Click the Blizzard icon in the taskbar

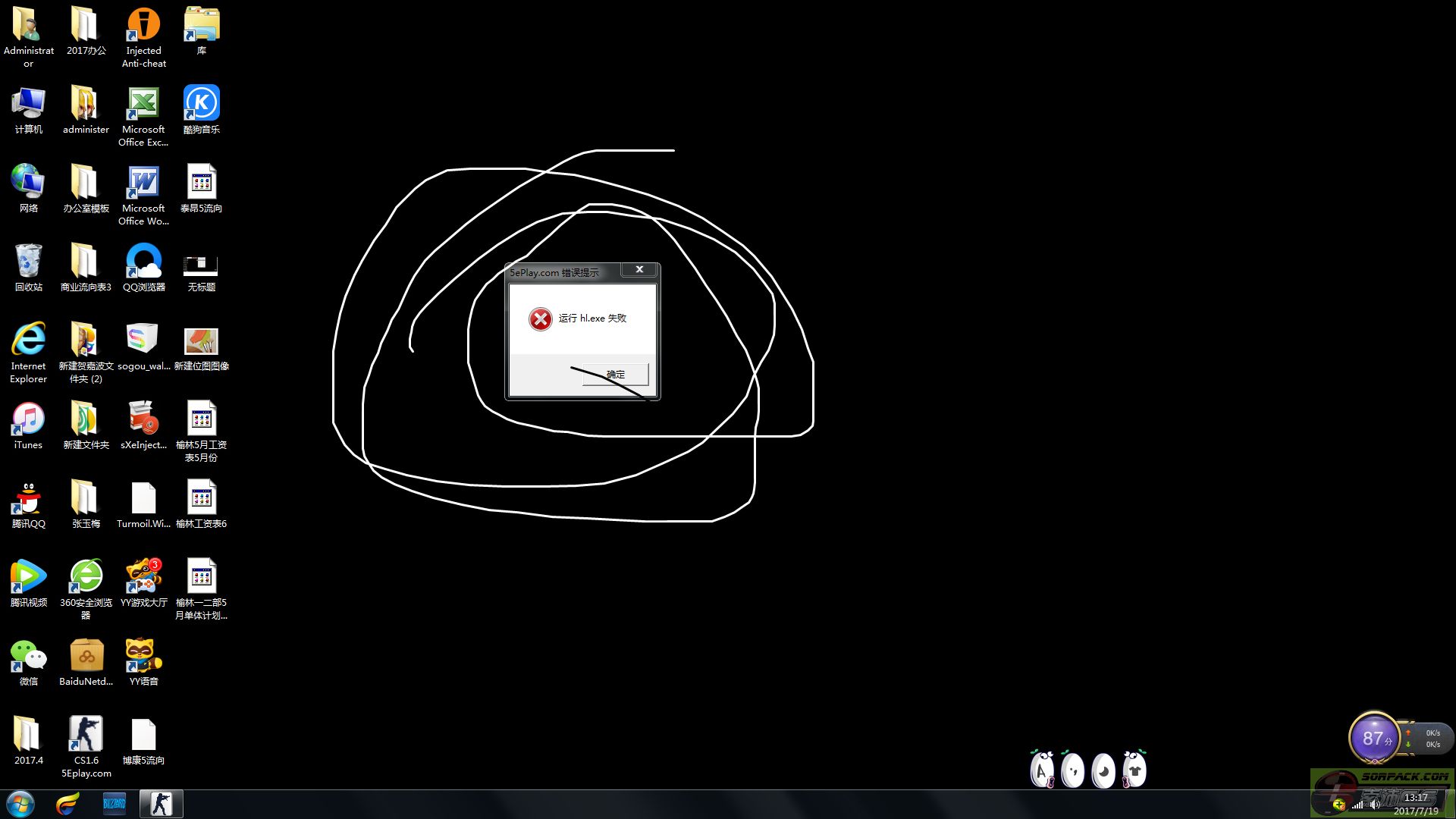pyautogui.click(x=115, y=804)
